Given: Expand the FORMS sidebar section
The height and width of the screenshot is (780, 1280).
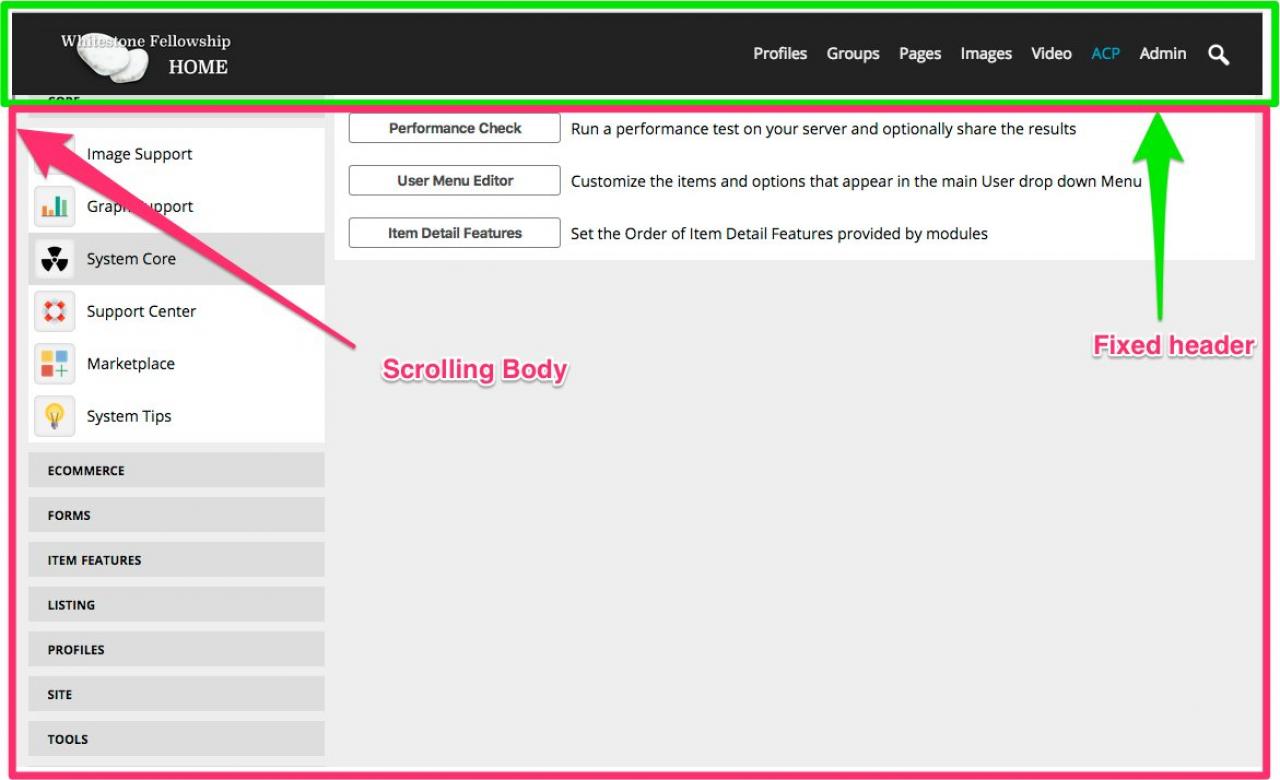Looking at the screenshot, I should click(176, 515).
